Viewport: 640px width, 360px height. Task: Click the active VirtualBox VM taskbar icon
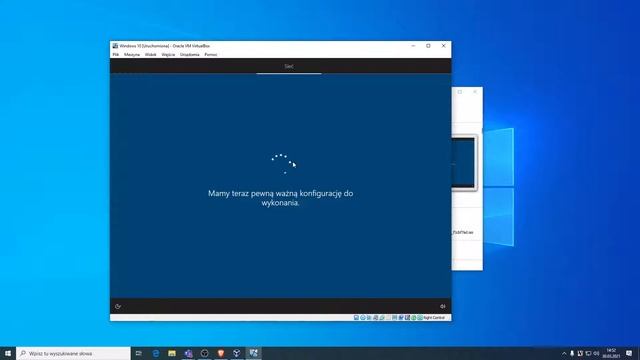click(x=253, y=353)
